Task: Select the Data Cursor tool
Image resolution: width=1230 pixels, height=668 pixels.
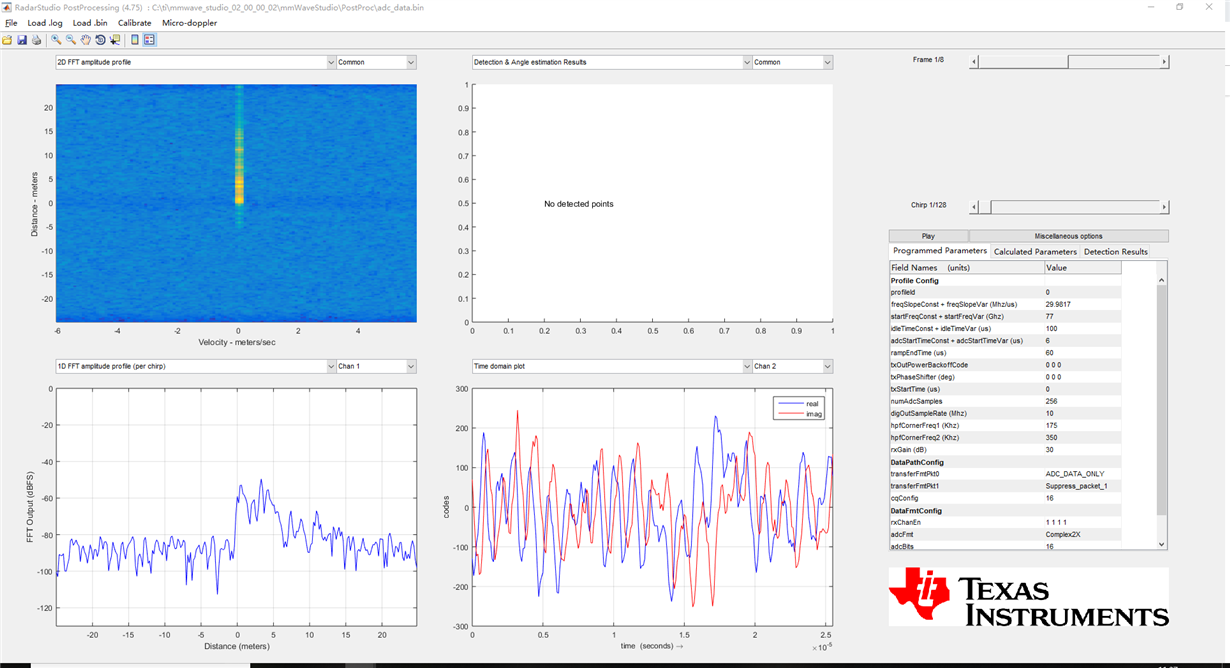Action: click(x=114, y=40)
